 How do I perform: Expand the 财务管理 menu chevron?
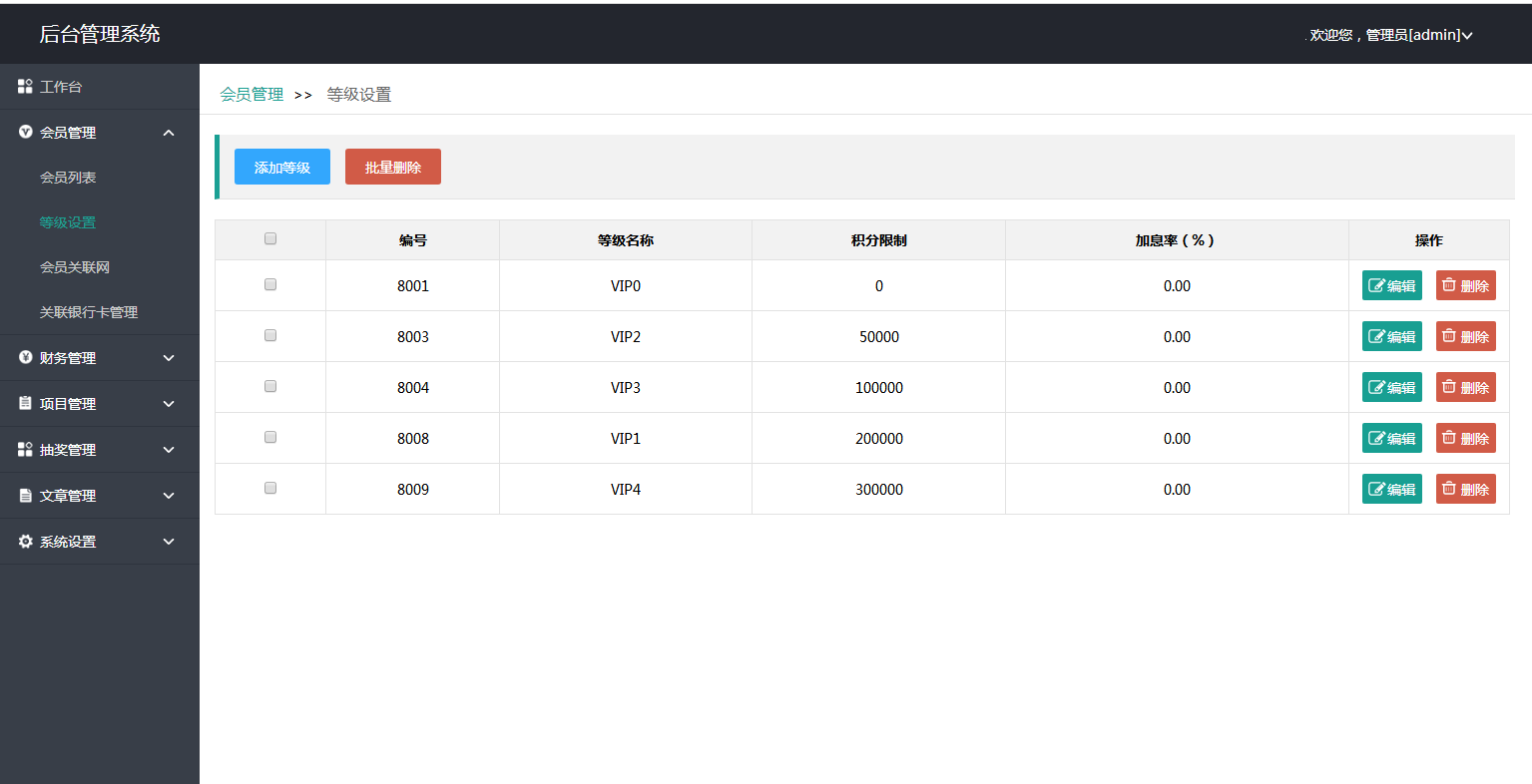pos(169,358)
